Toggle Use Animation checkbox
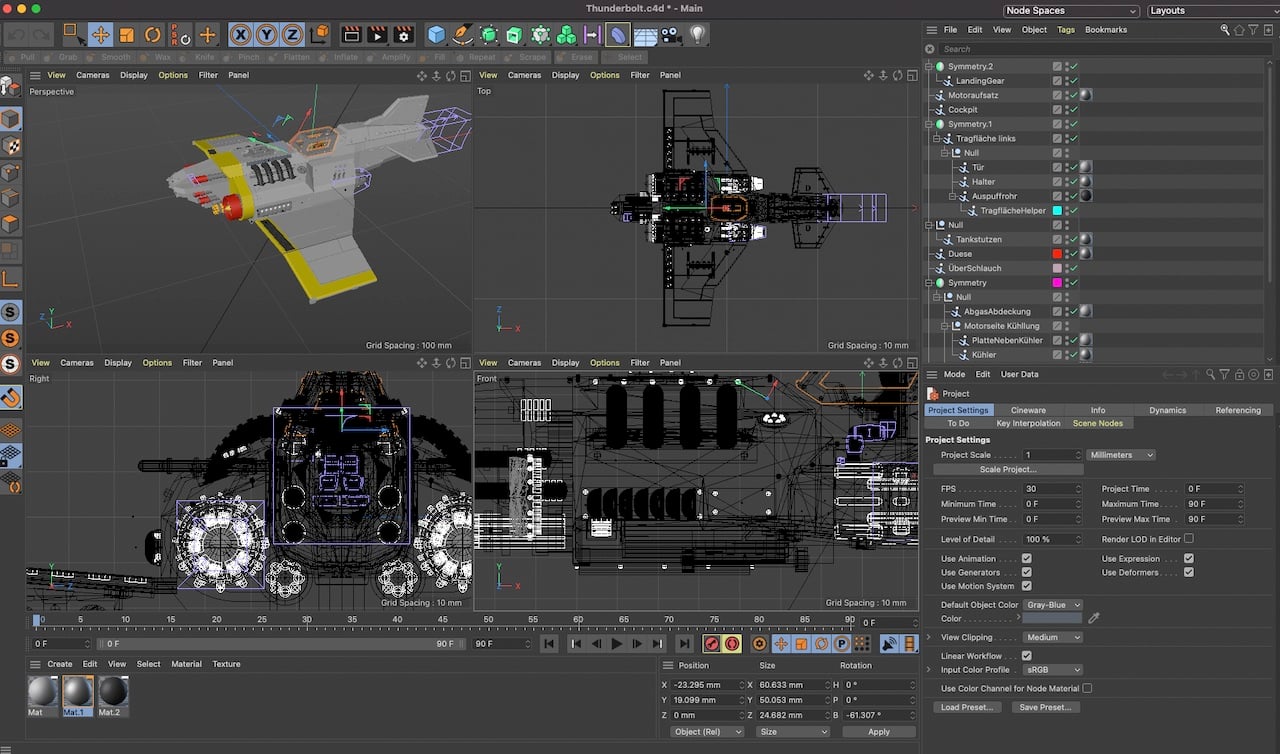1280x754 pixels. 1027,559
